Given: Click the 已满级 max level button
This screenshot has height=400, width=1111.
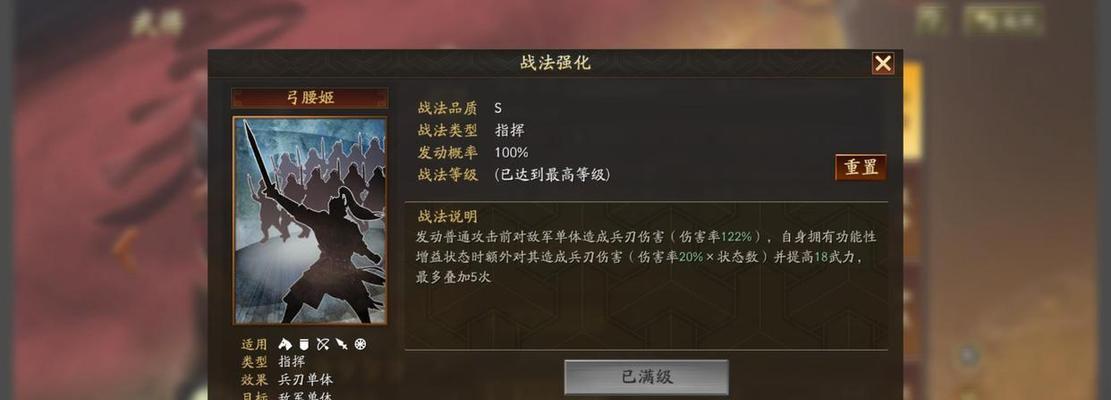Looking at the screenshot, I should [646, 377].
